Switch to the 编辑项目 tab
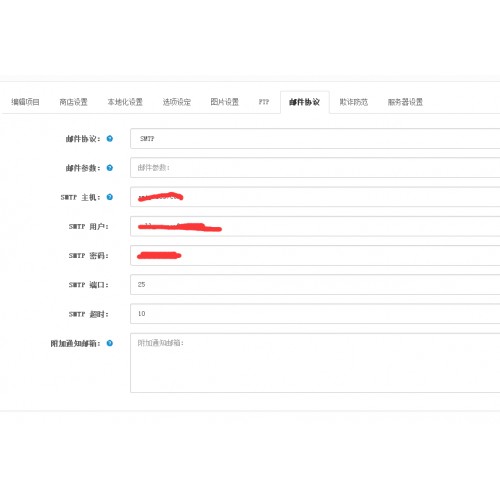This screenshot has width=500, height=500. point(25,102)
